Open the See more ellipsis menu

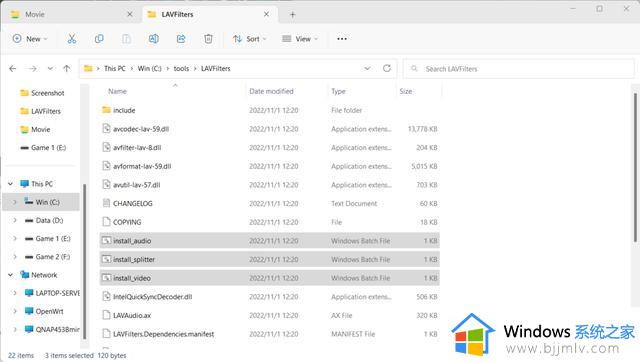point(342,39)
